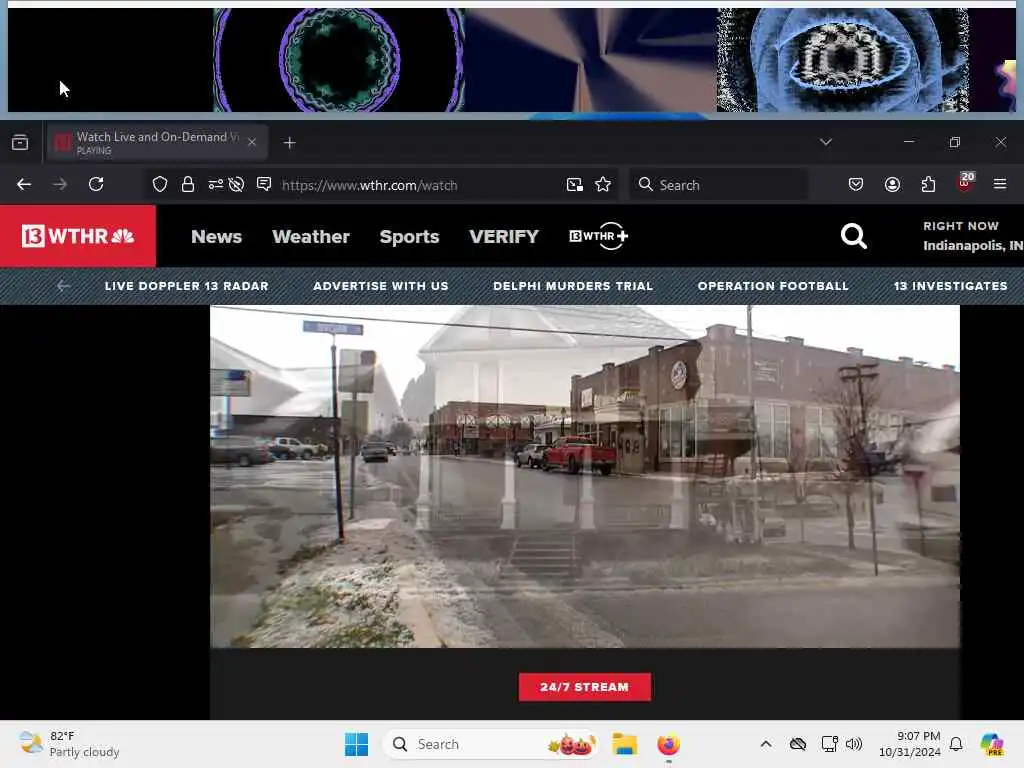Click the taskbar Search box

[490, 744]
